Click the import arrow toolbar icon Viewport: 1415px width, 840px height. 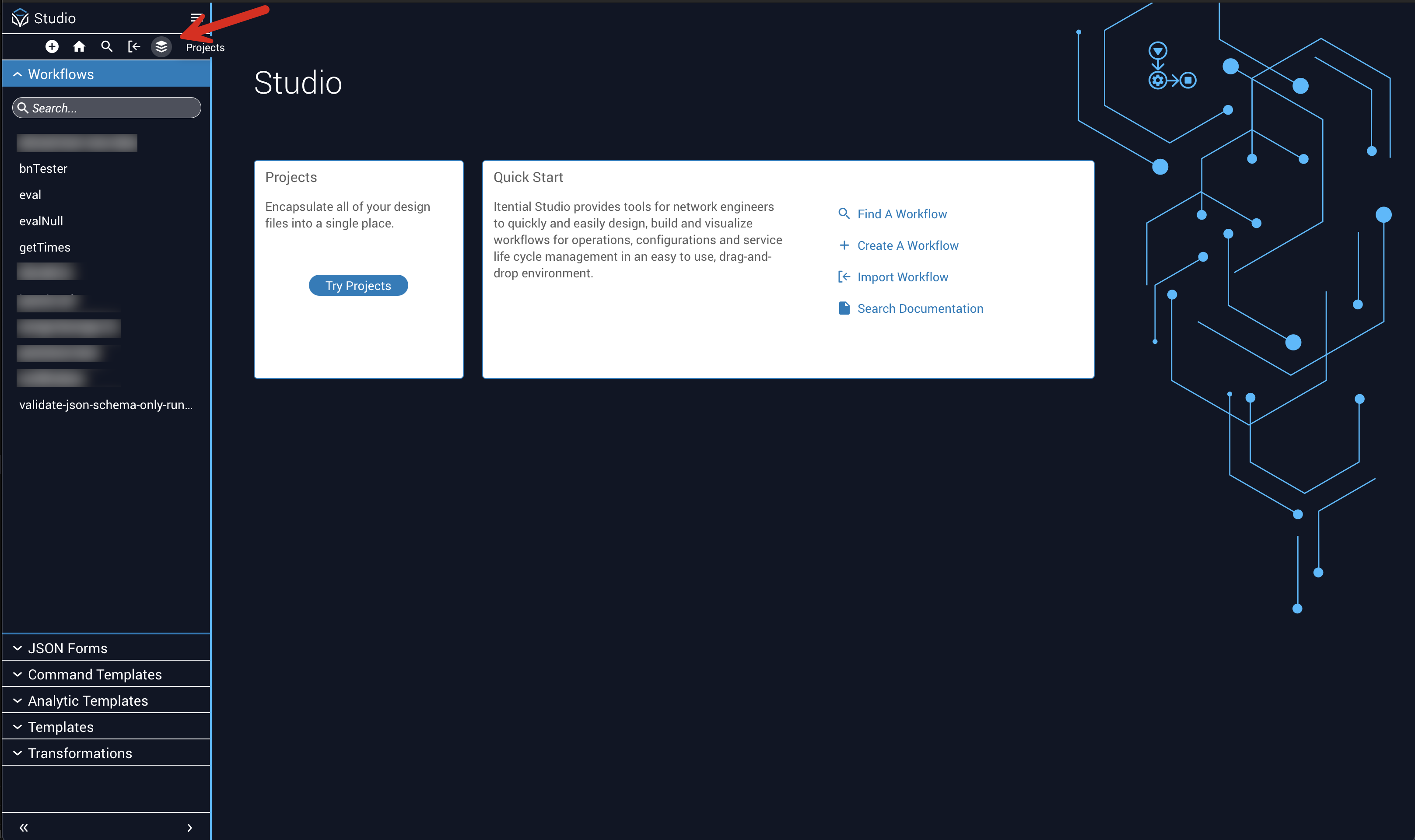tap(133, 46)
